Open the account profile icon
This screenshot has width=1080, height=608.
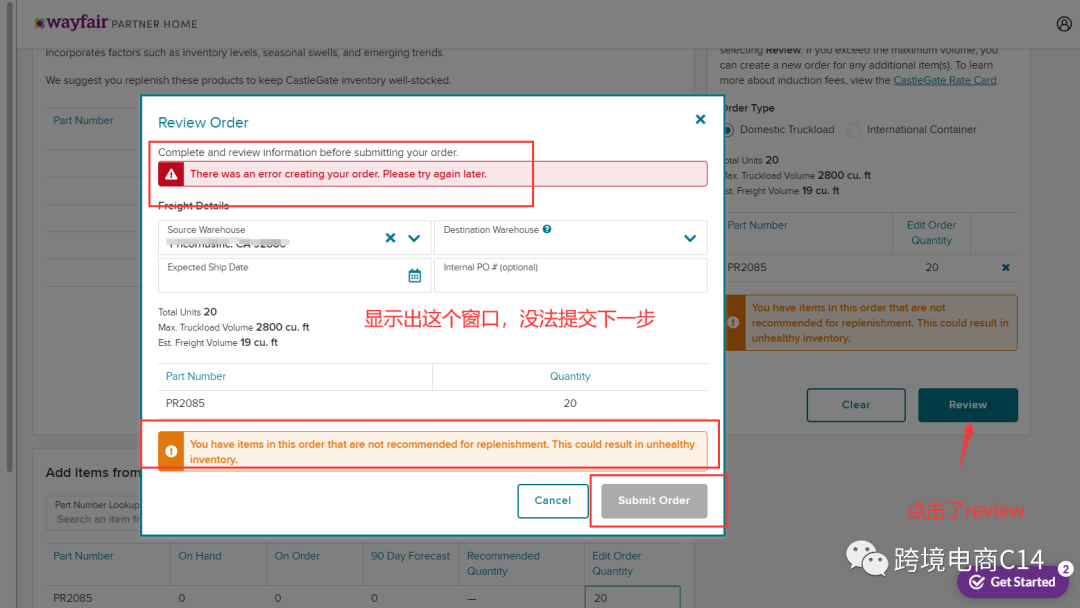tap(1063, 23)
